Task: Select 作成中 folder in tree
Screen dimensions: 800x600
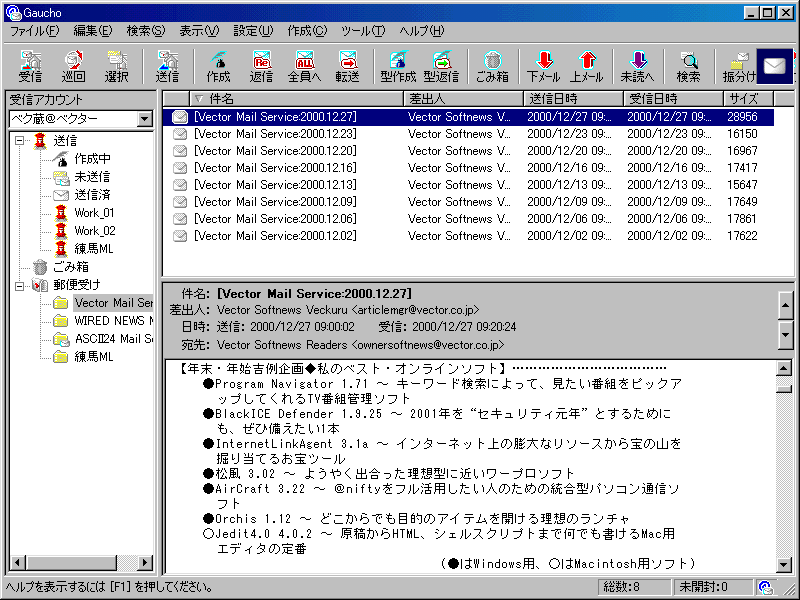Action: pyautogui.click(x=92, y=159)
